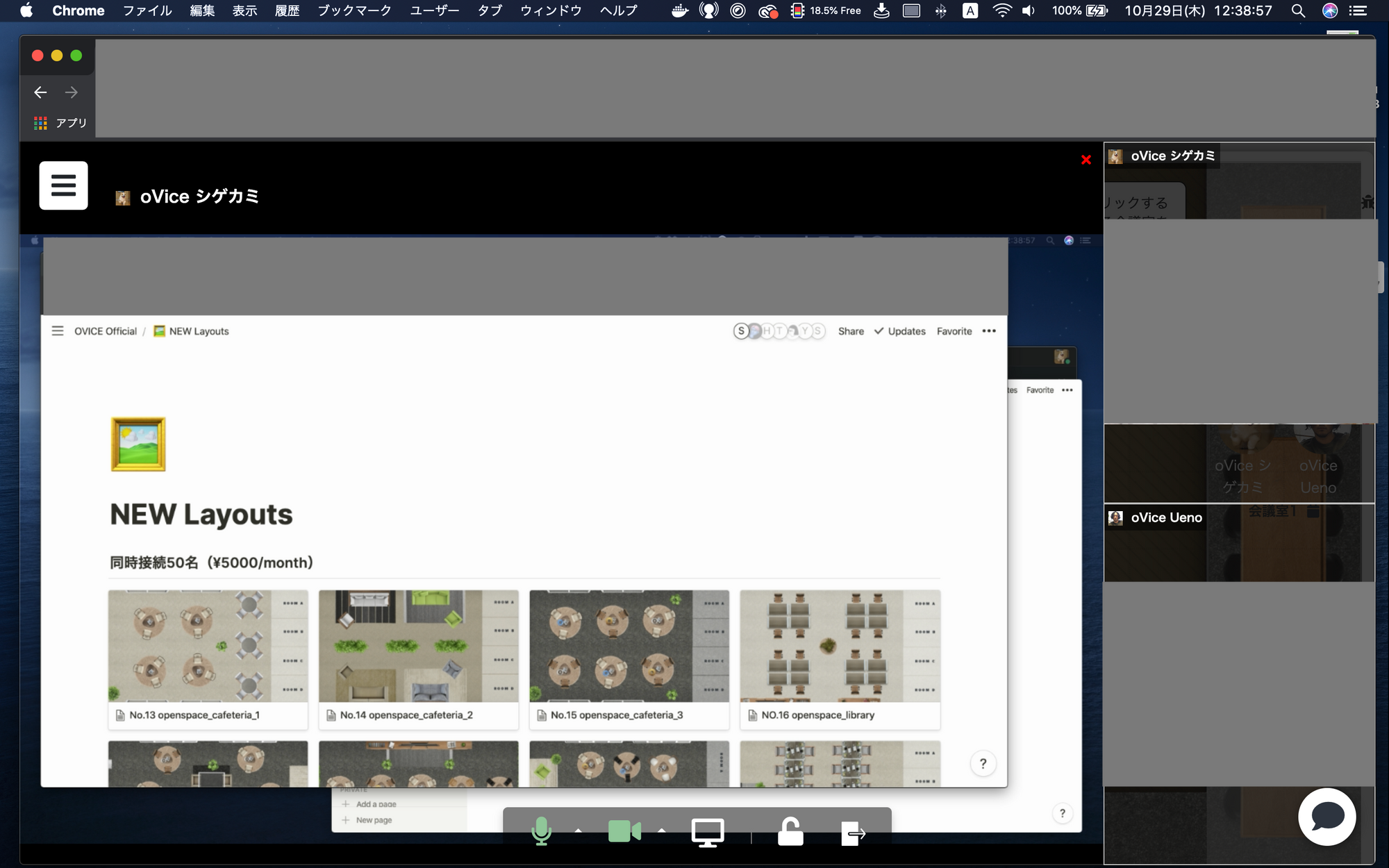
Task: Toggle the open padlock meeting lock
Action: 790,831
